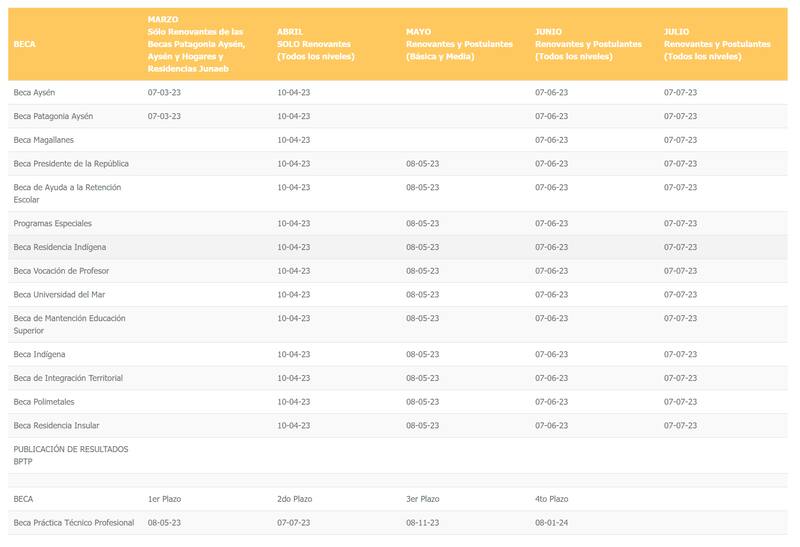The width and height of the screenshot is (800, 547).
Task: Select the Beca Patagonia Aysén row label
Action: [53, 116]
